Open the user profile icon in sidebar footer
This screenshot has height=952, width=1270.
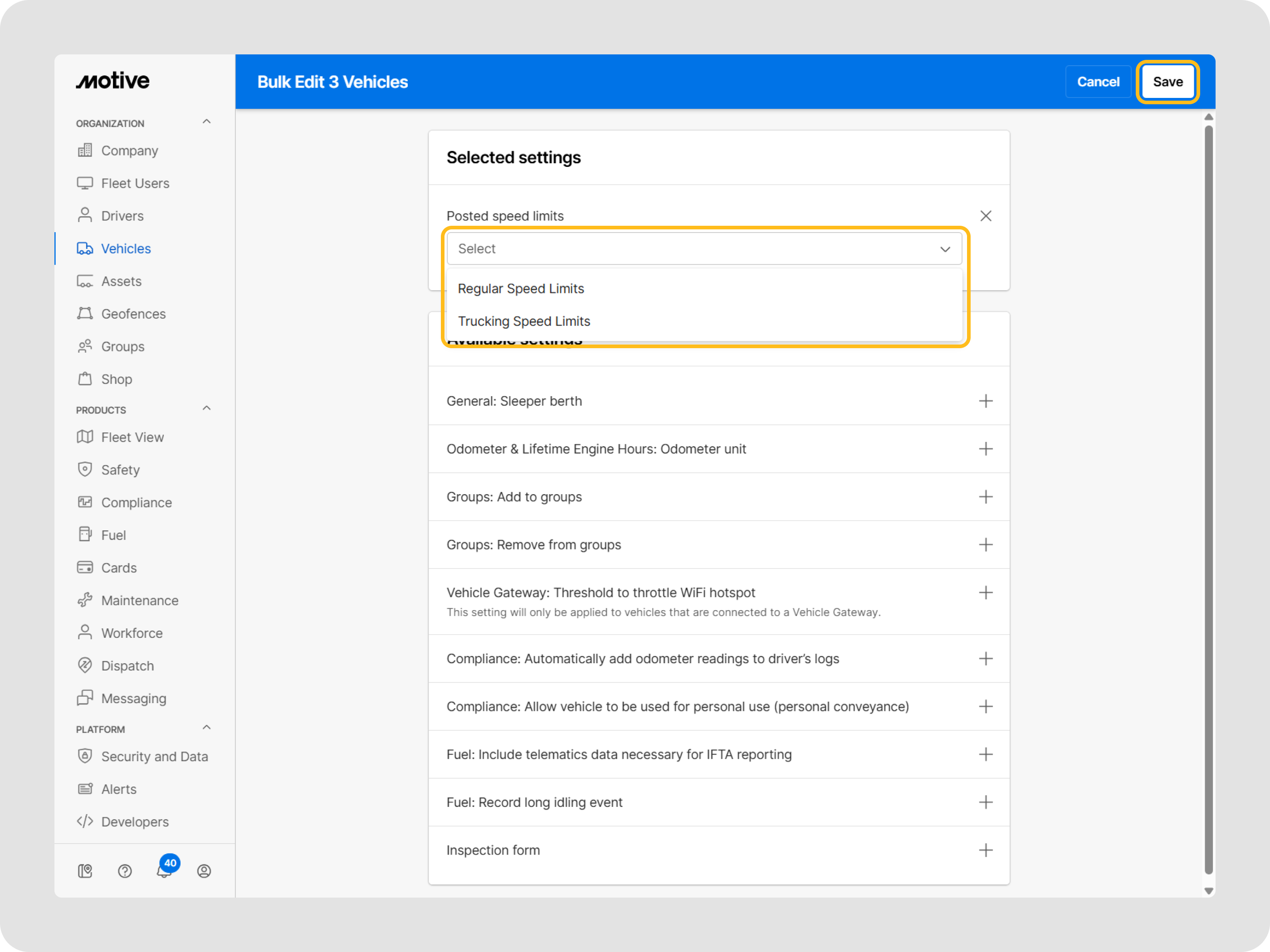204,871
